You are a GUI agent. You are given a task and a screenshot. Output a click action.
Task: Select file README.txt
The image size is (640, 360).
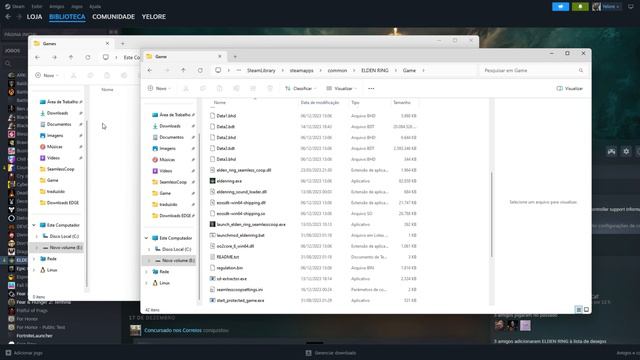click(228, 257)
